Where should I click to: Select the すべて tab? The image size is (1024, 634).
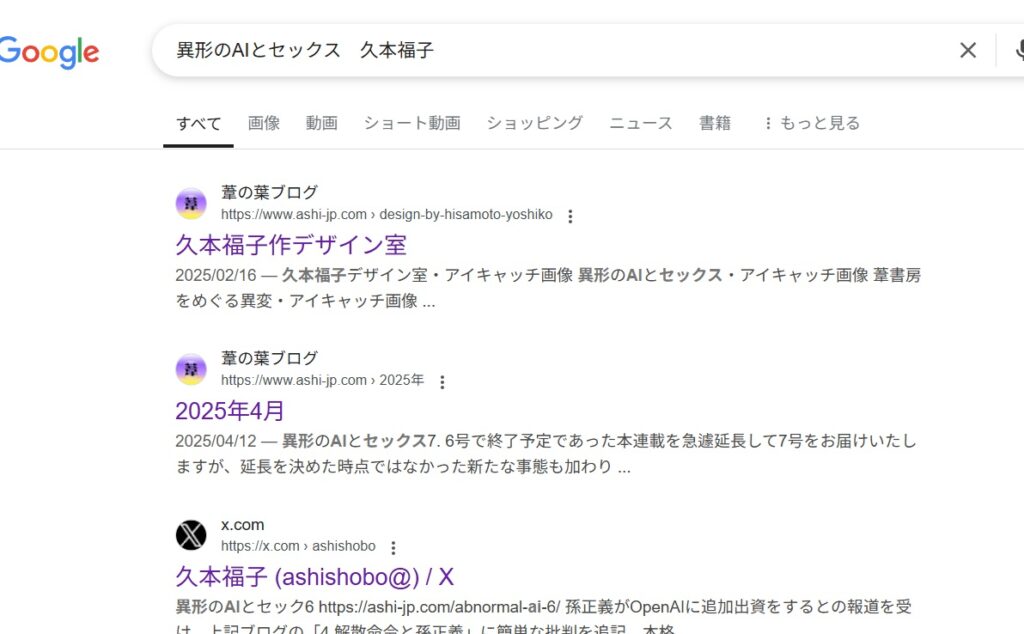199,123
